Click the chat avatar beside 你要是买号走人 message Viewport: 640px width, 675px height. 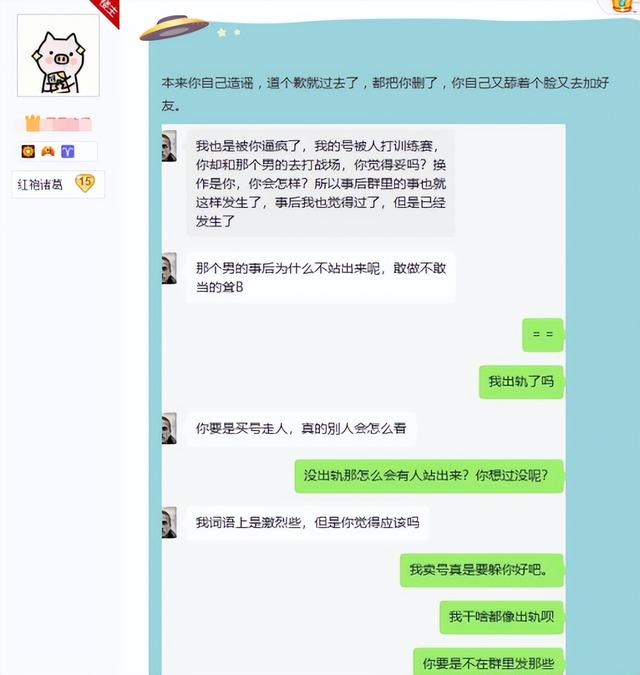169,428
